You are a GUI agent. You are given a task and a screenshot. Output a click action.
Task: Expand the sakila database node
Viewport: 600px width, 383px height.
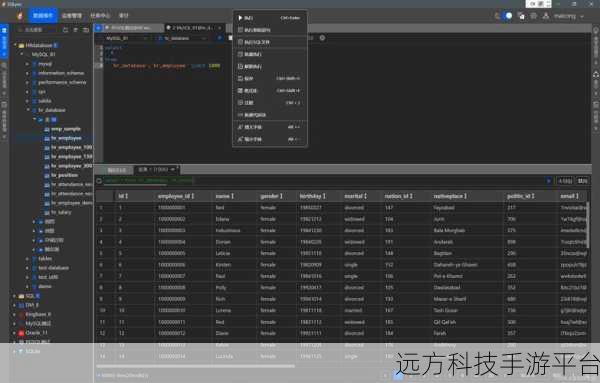tap(28, 101)
